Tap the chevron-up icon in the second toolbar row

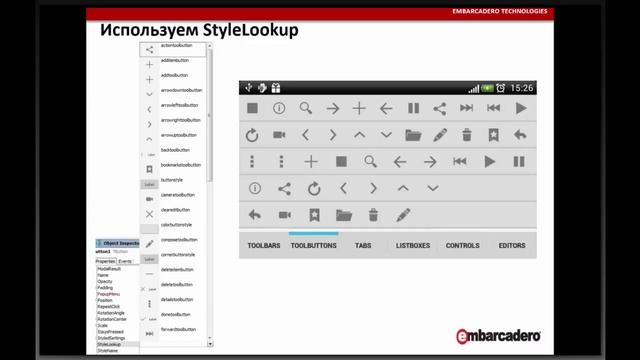point(360,135)
